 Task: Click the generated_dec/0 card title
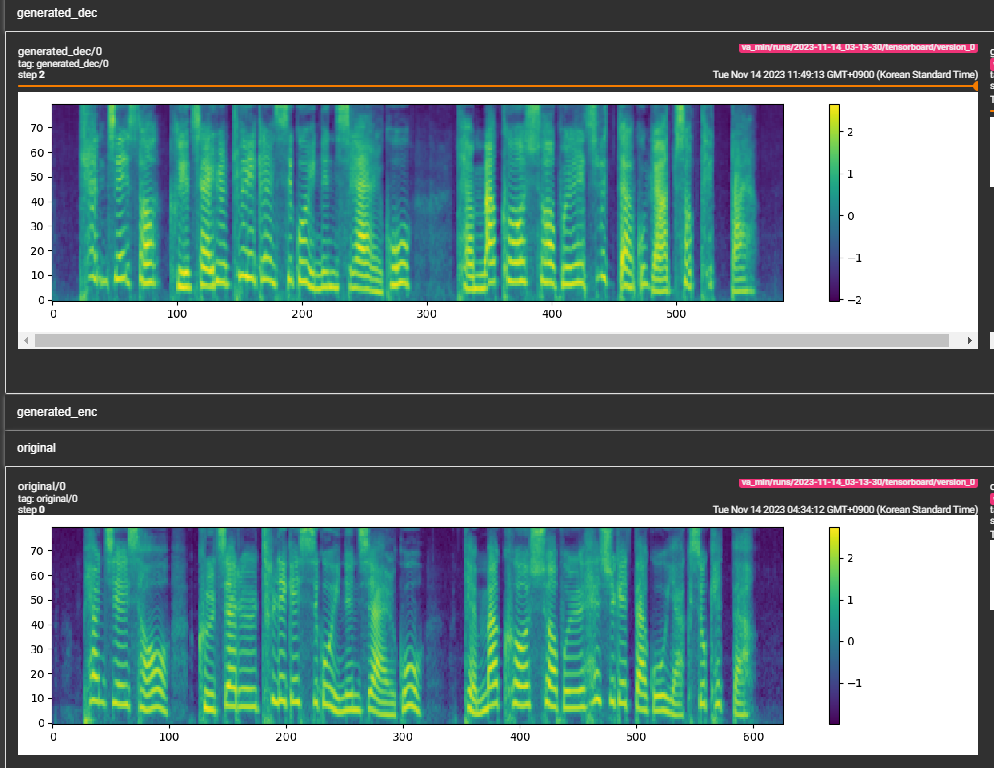tap(60, 51)
